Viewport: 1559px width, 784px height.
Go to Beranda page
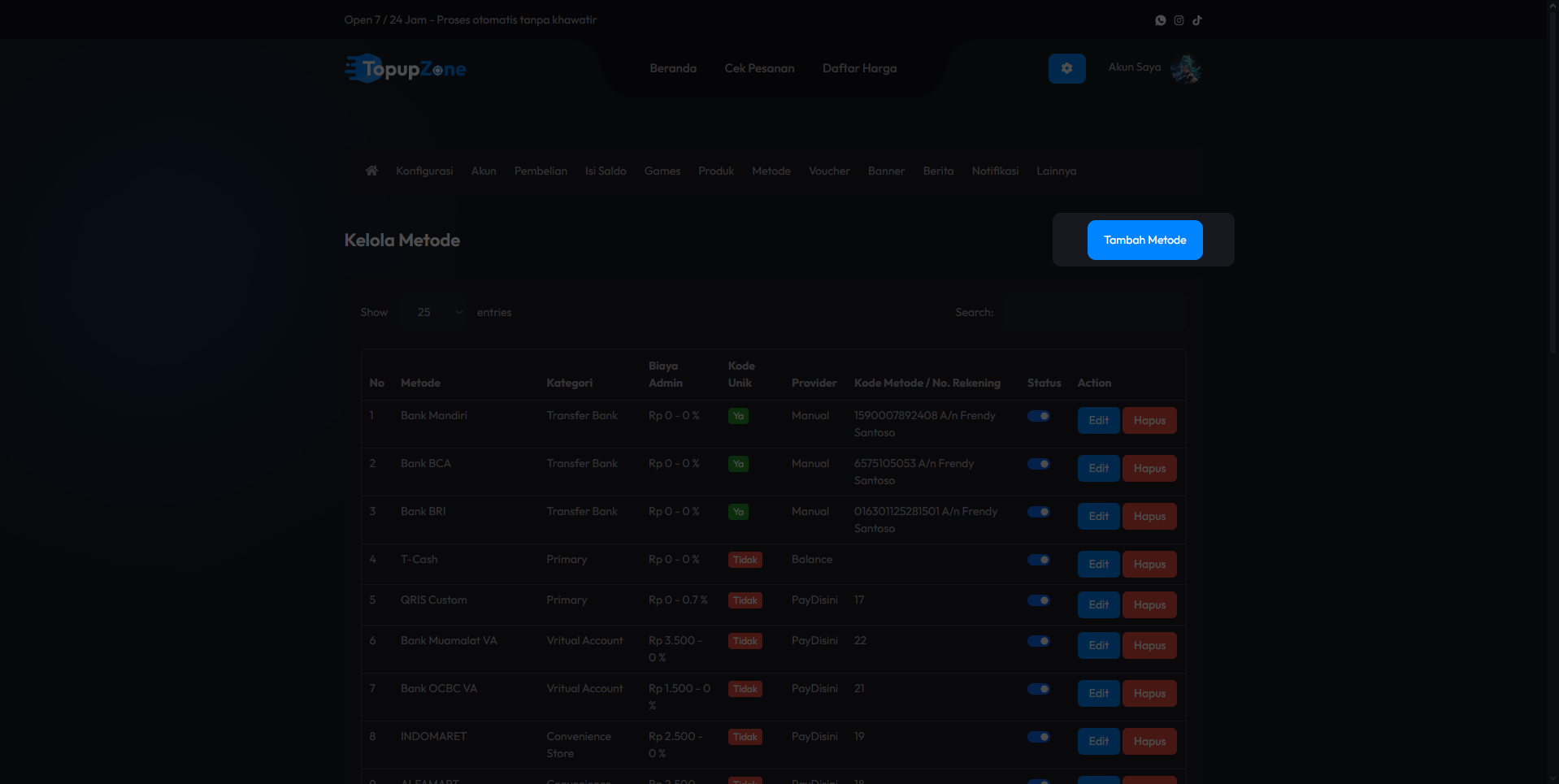click(673, 68)
